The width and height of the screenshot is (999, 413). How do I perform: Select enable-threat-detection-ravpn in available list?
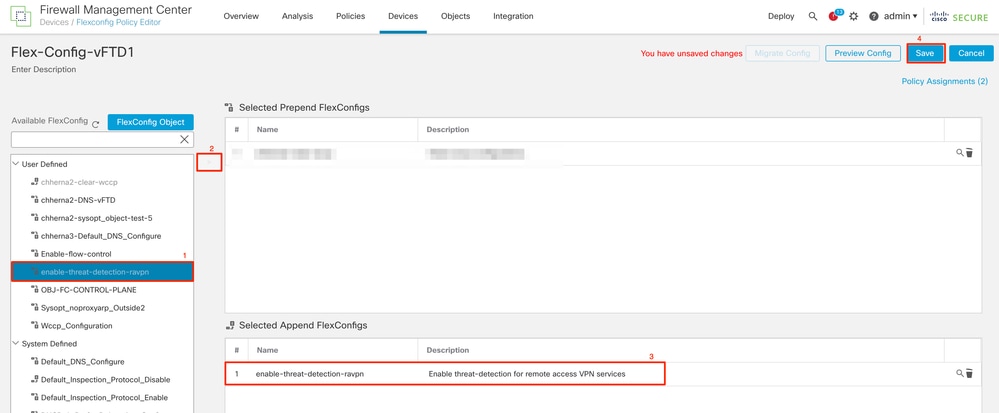click(102, 272)
